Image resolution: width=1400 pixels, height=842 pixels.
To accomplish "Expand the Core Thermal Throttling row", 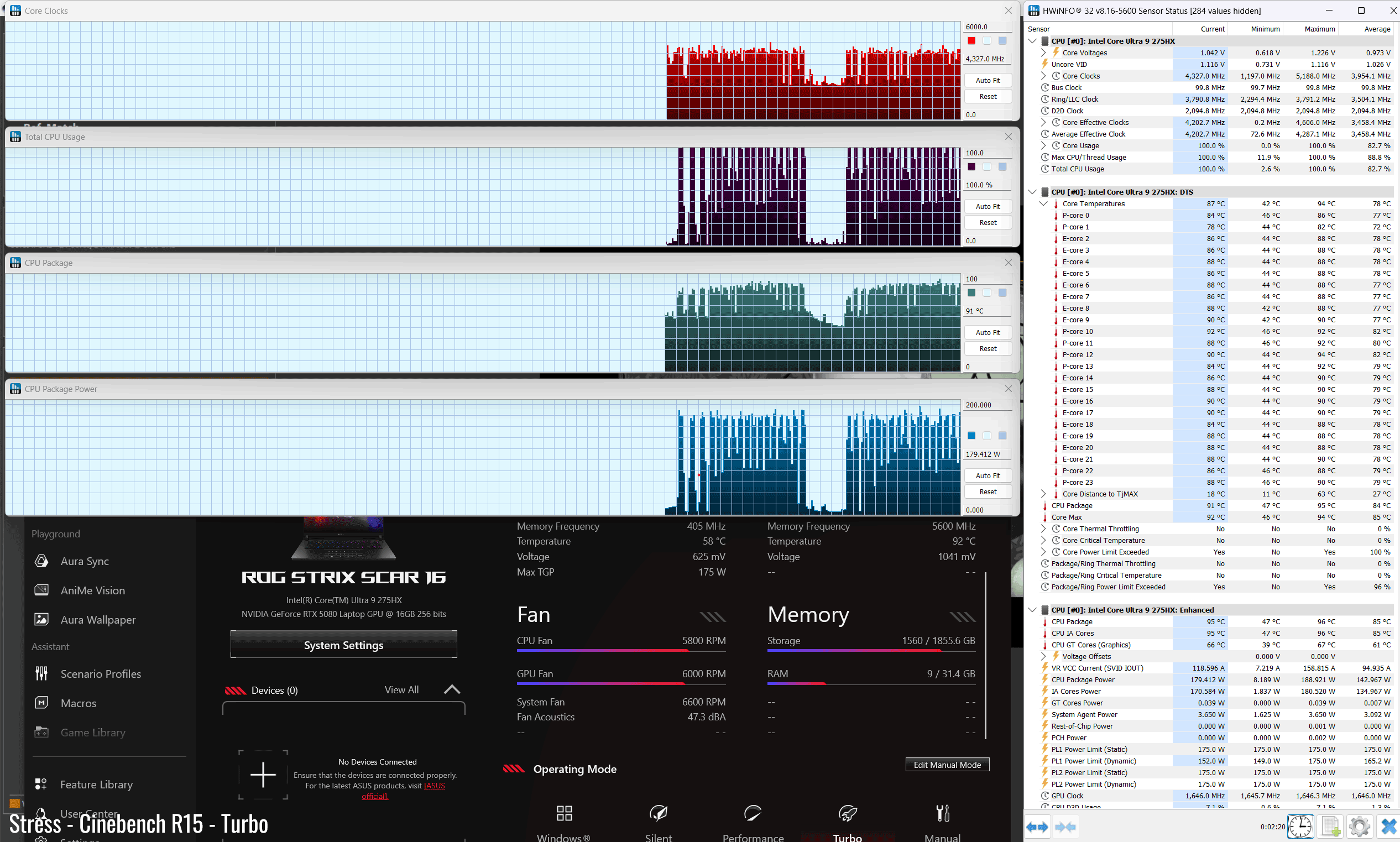I will 1043,528.
